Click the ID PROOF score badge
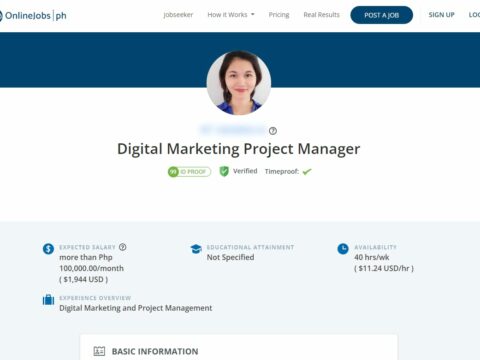 coord(189,172)
